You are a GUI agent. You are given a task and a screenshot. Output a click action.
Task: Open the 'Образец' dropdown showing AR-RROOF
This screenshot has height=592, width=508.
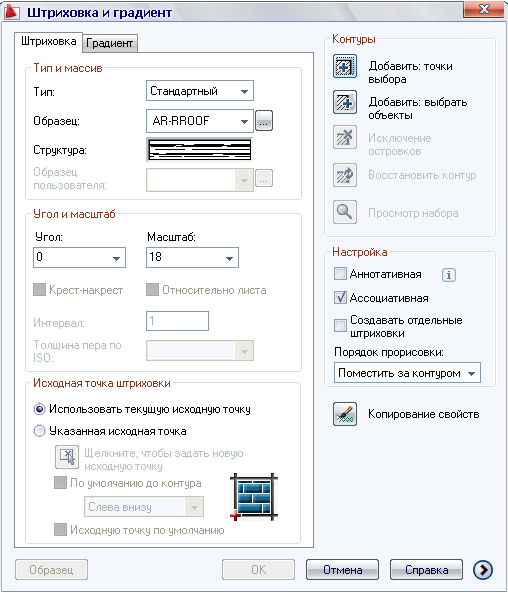(x=200, y=121)
